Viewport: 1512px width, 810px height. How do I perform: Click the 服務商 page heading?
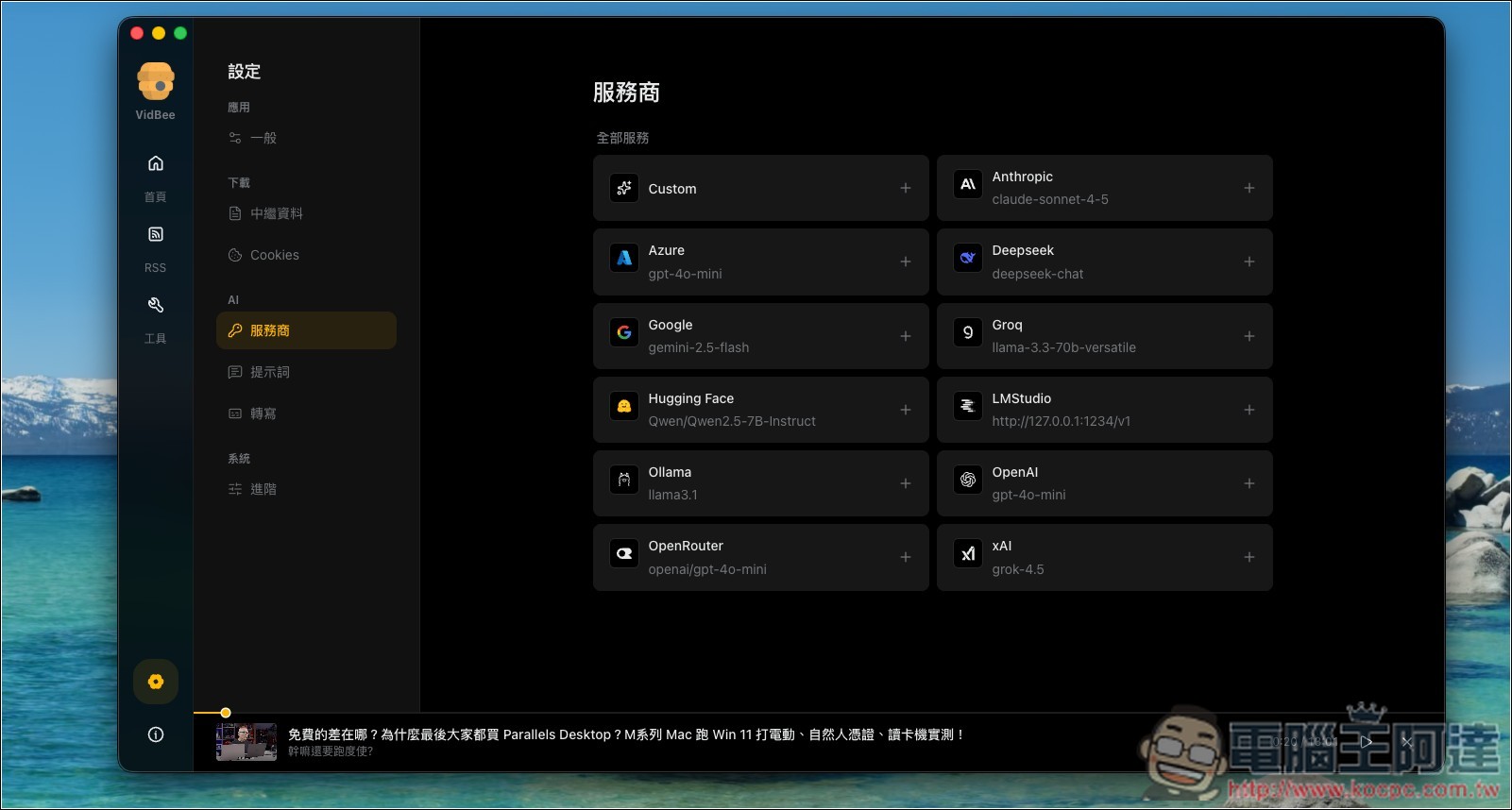626,93
